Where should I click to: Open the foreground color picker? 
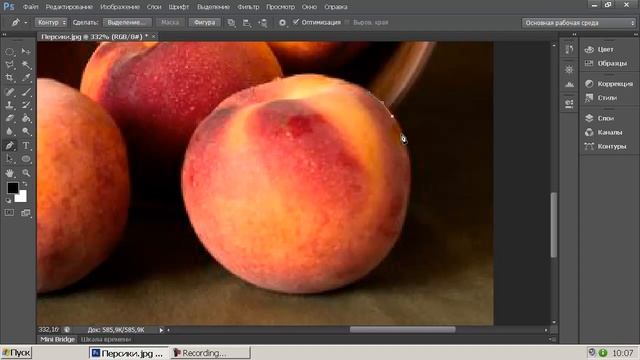(12, 187)
